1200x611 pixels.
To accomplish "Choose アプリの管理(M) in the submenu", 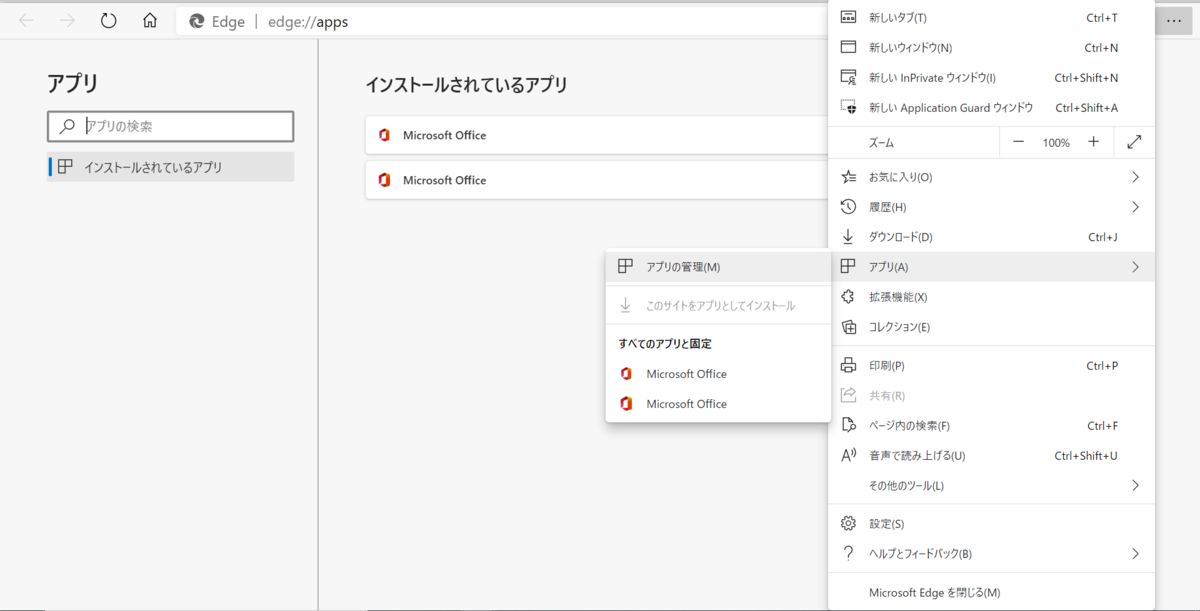I will 718,267.
